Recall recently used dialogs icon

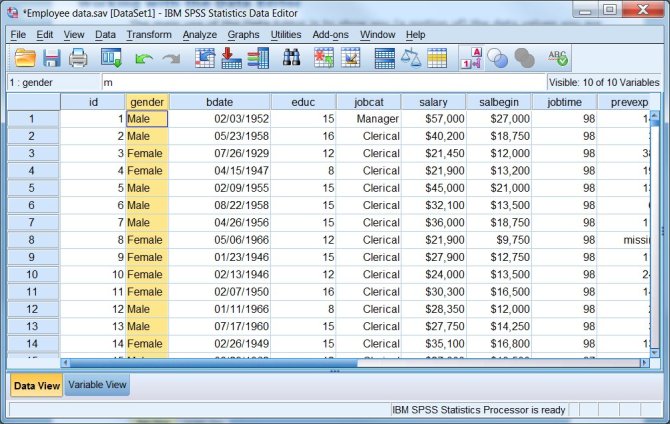[111, 58]
